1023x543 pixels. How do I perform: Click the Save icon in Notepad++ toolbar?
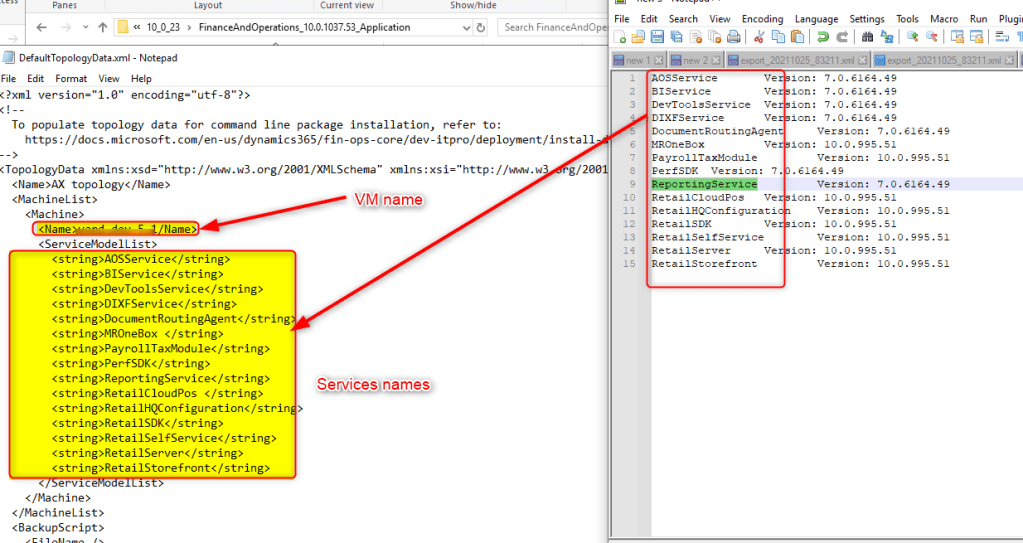coord(659,37)
